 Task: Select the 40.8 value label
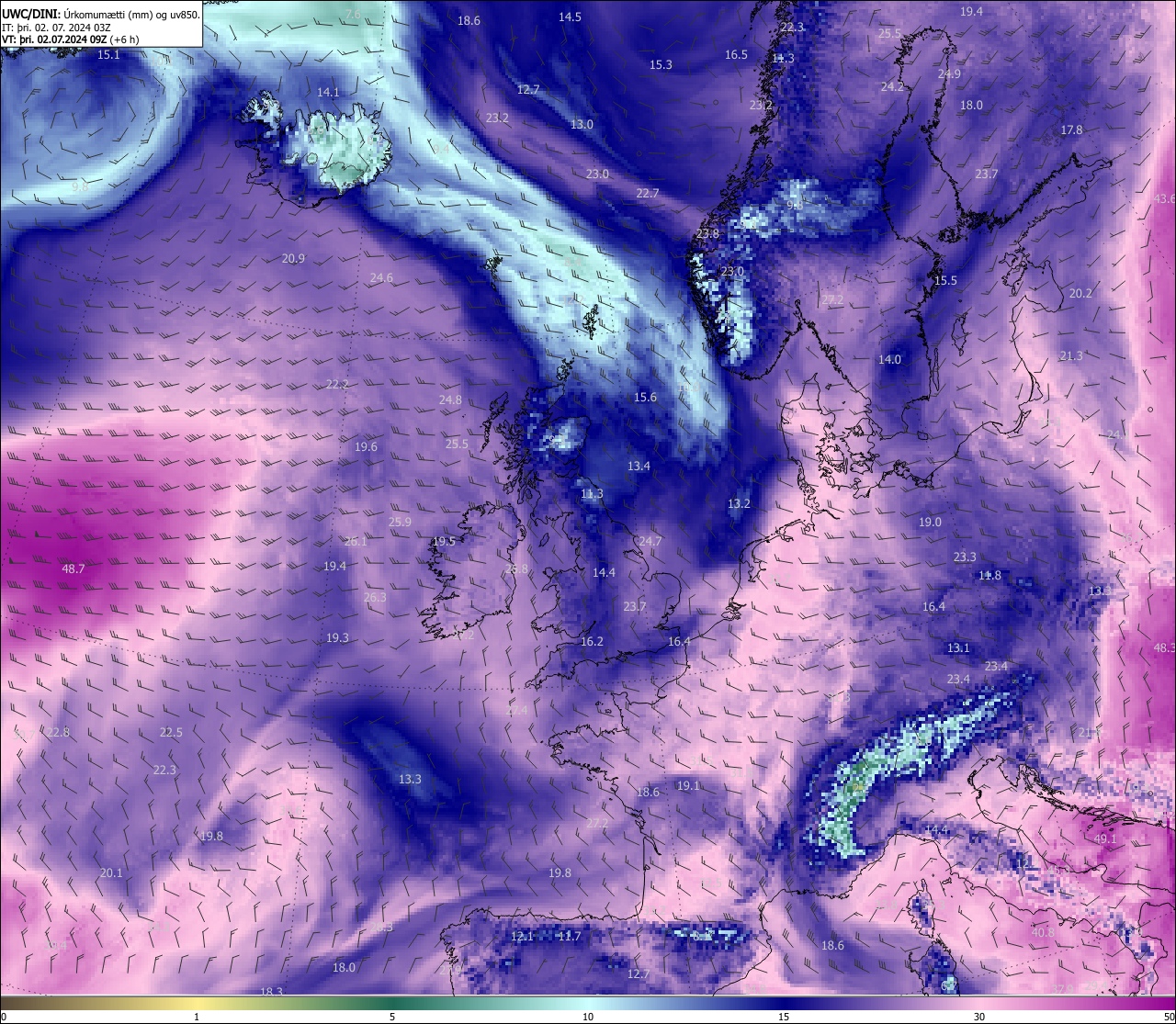1043,932
